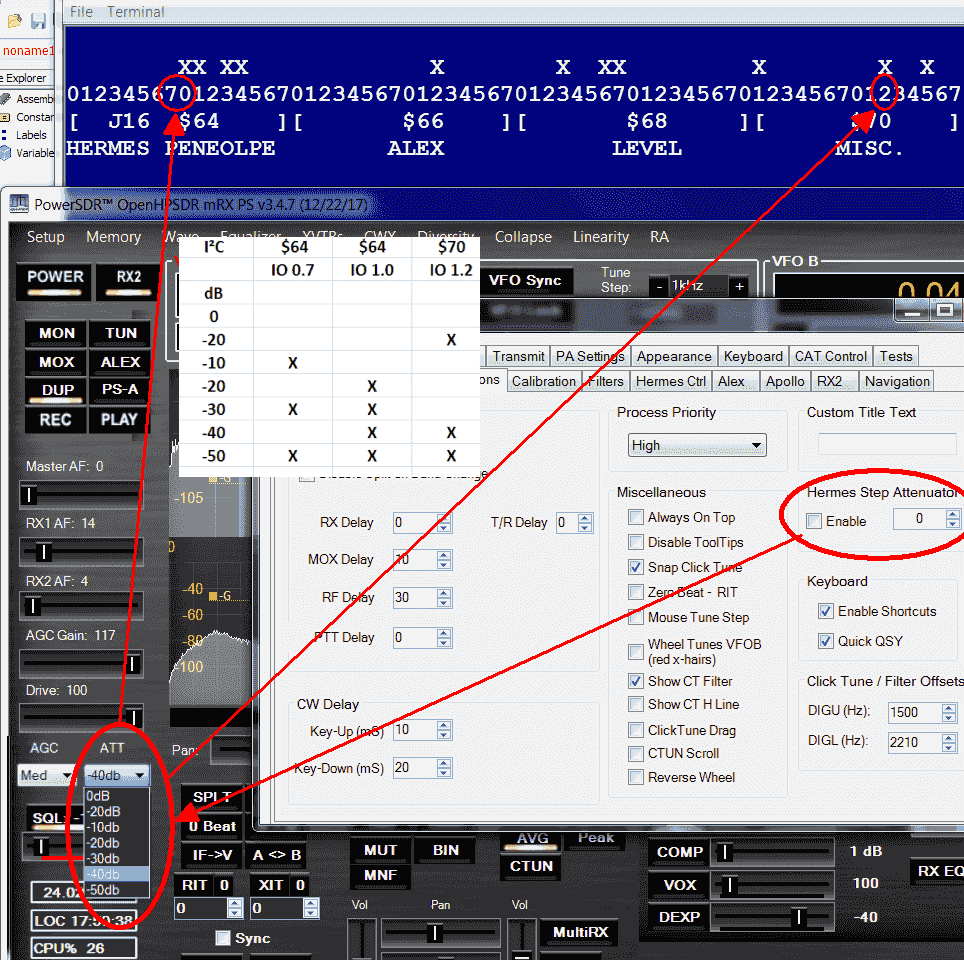Click the open folder icon in editor toolbar
Image resolution: width=964 pixels, height=960 pixels.
coord(14,21)
